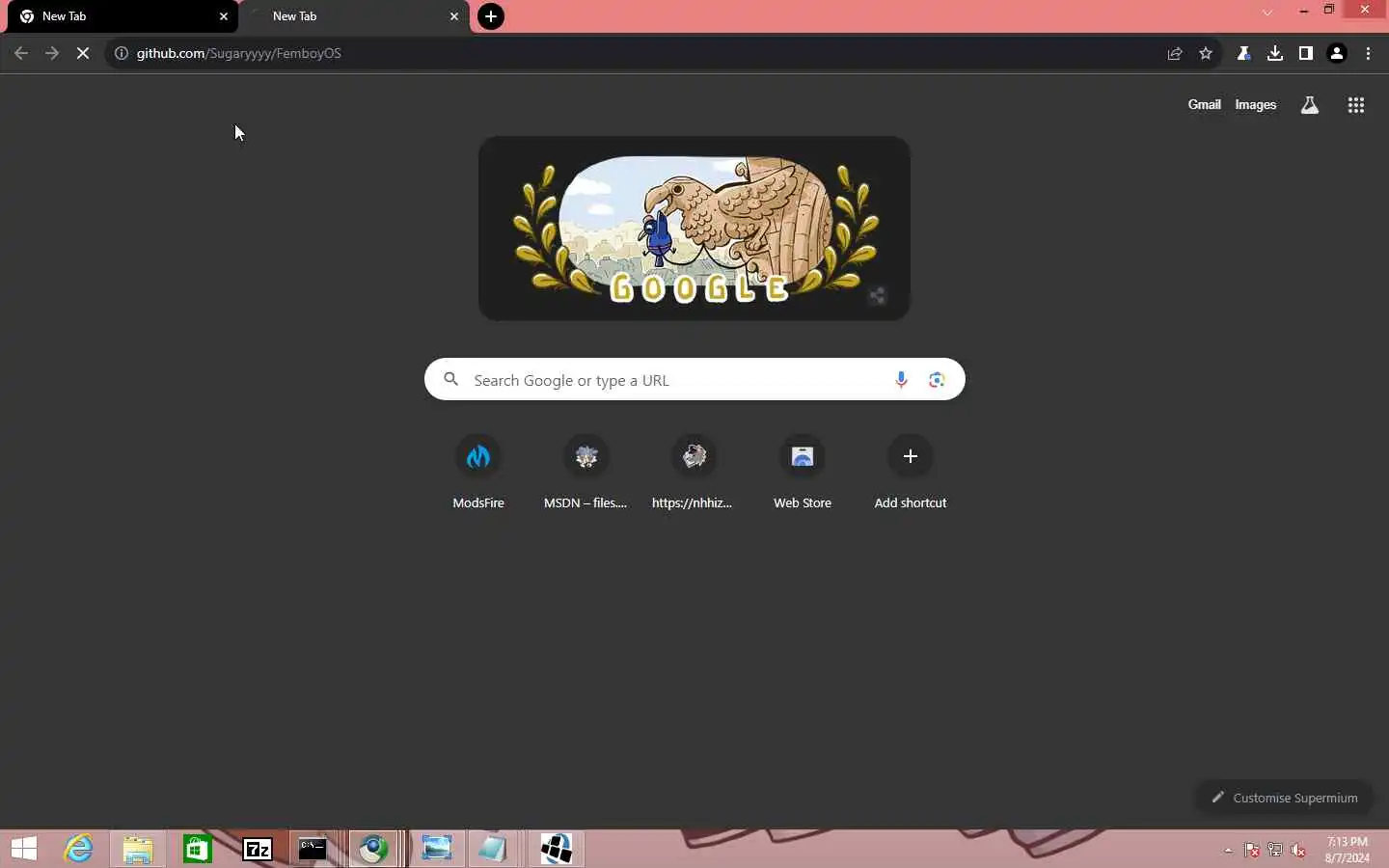Open Search Labs flask icon
The height and width of the screenshot is (868, 1389).
point(1310,105)
